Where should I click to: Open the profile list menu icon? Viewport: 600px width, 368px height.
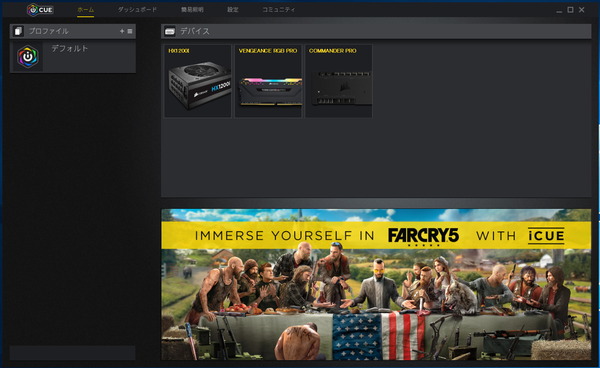click(130, 31)
